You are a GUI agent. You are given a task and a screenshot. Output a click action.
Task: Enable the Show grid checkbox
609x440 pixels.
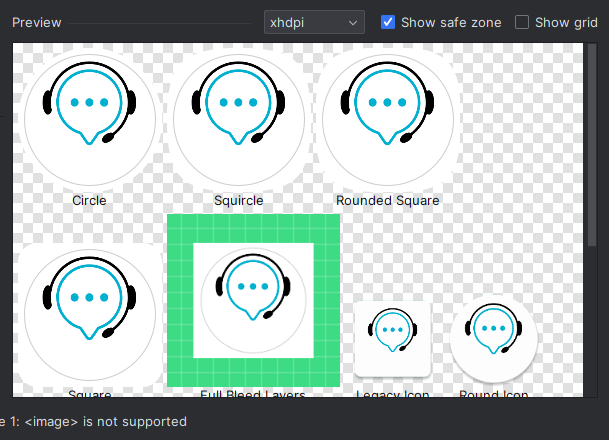[522, 22]
